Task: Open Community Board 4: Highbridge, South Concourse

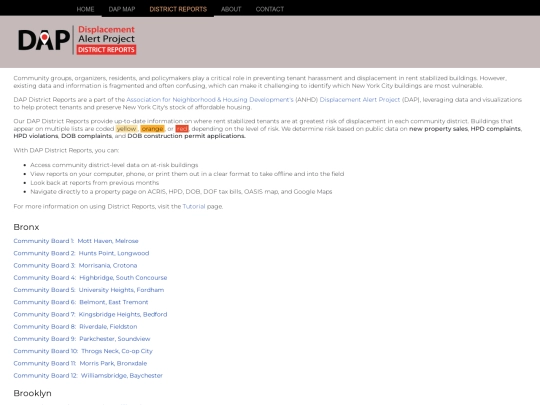Action: (x=90, y=278)
